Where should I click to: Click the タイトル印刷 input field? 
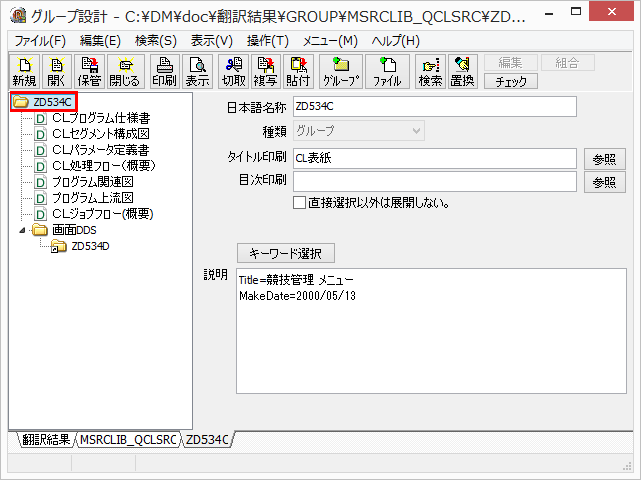(x=435, y=159)
